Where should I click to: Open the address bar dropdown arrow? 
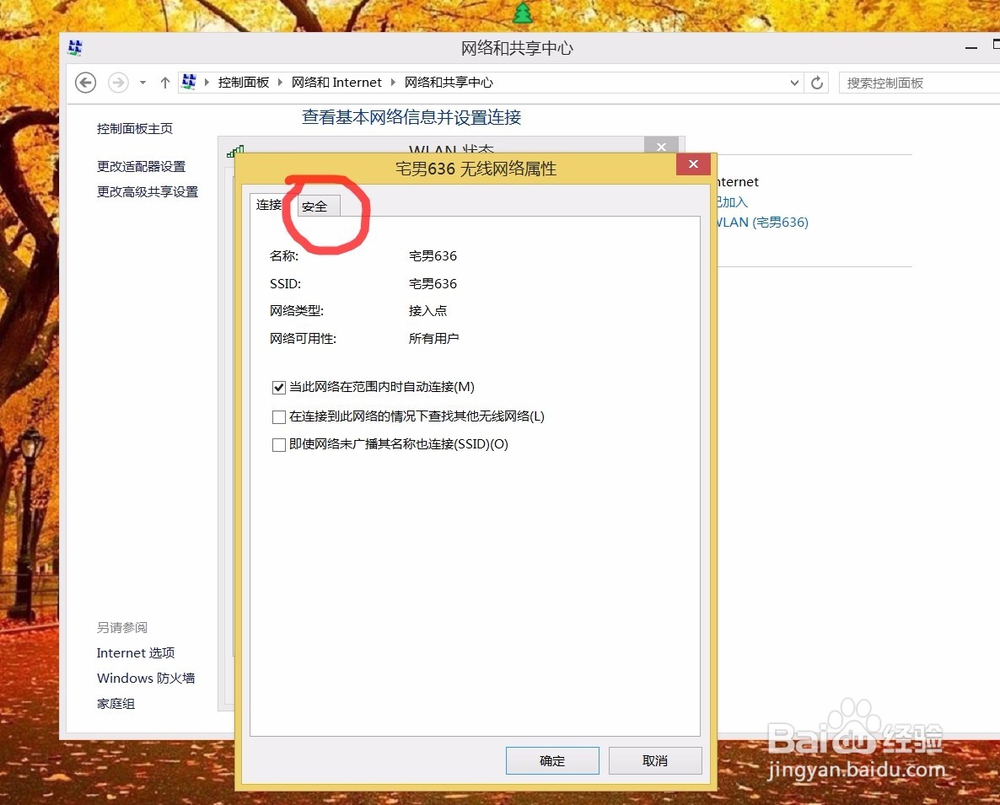pos(794,82)
